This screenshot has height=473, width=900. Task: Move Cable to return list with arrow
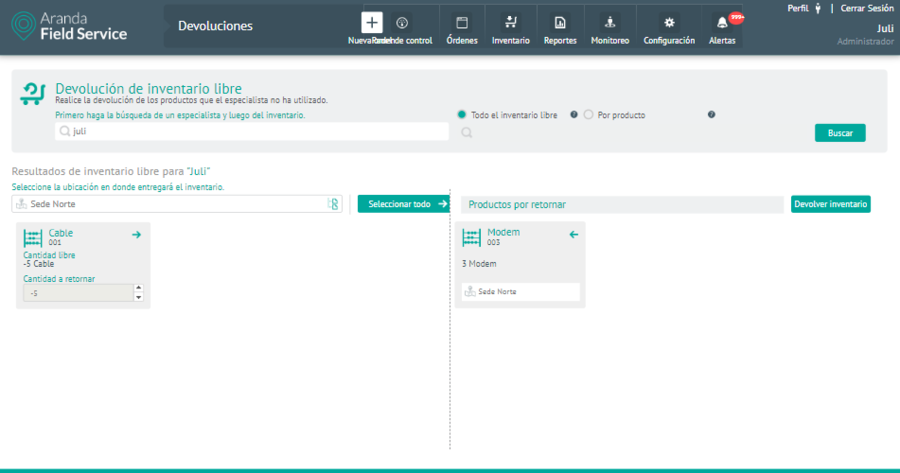[x=137, y=235]
